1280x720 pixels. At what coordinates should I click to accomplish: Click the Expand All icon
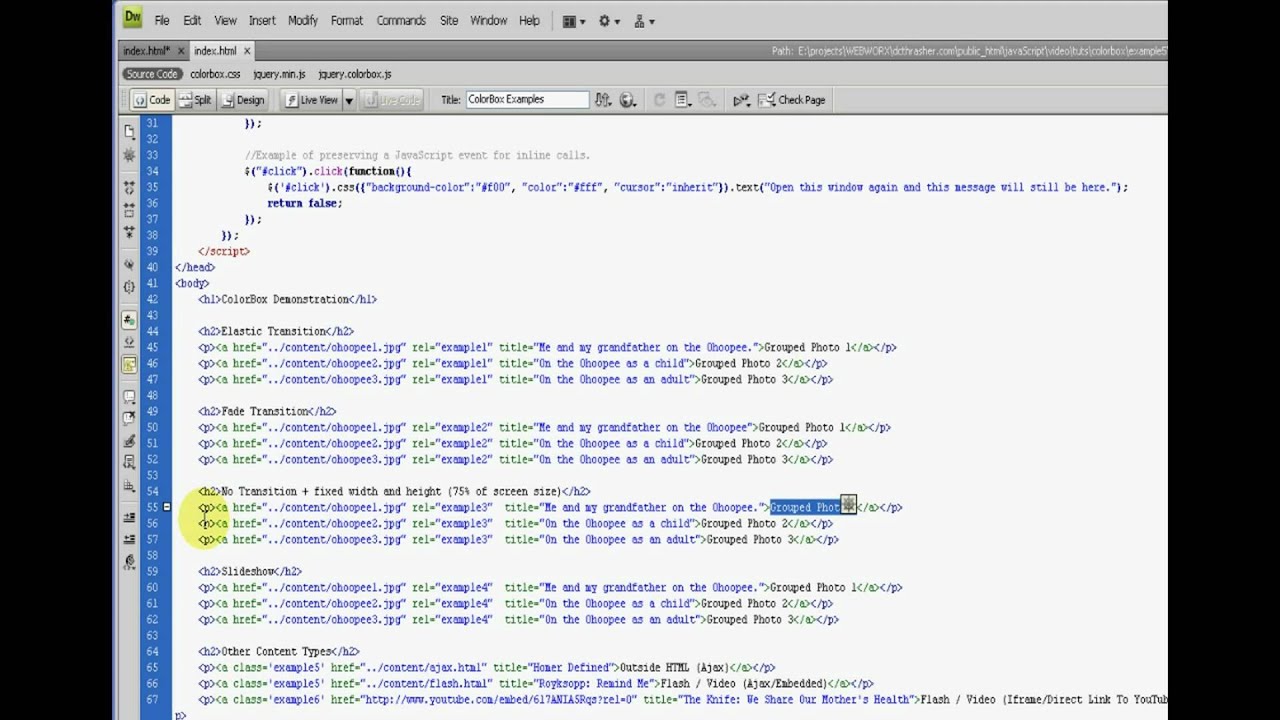tap(129, 232)
